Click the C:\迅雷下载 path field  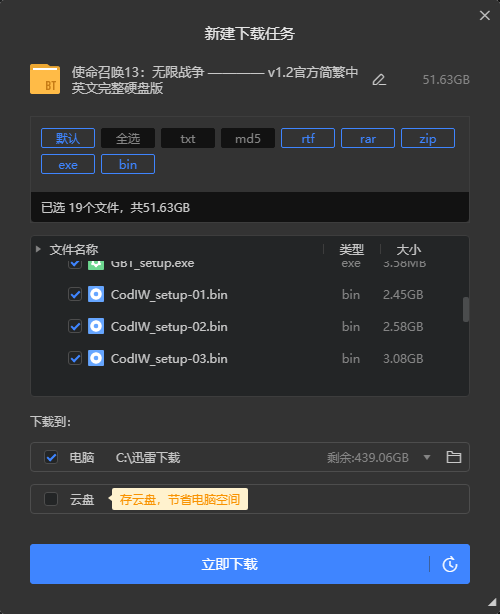tap(148, 457)
